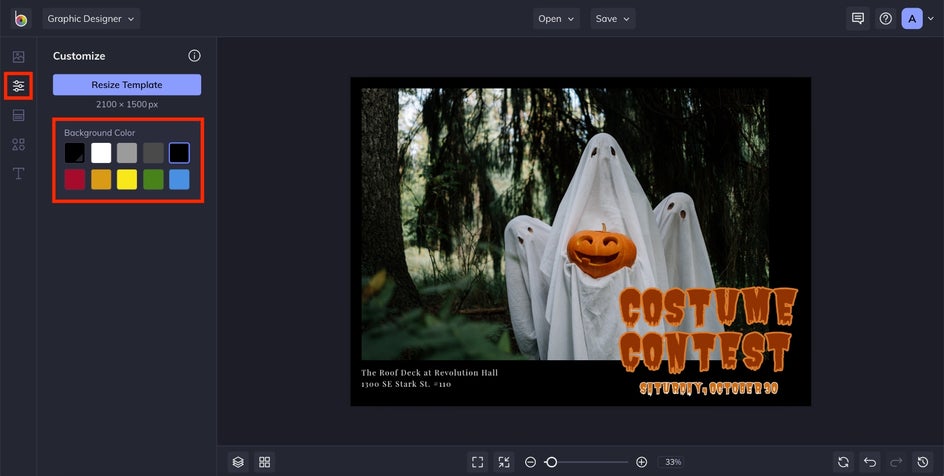The height and width of the screenshot is (476, 944).
Task: Open the Templates sidebar icon
Action: [x=18, y=115]
